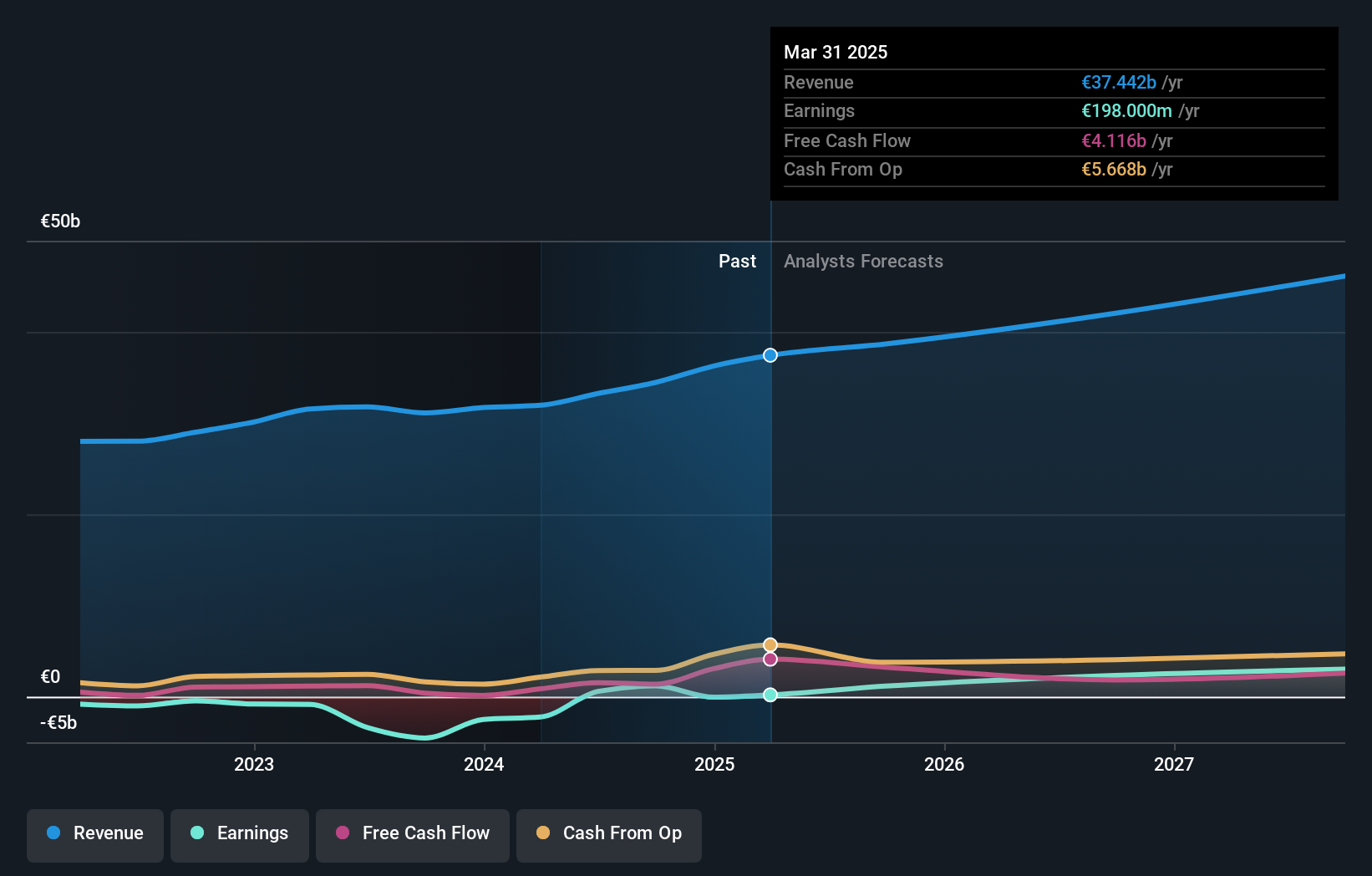
Task: Toggle the Earnings legend button
Action: (240, 835)
